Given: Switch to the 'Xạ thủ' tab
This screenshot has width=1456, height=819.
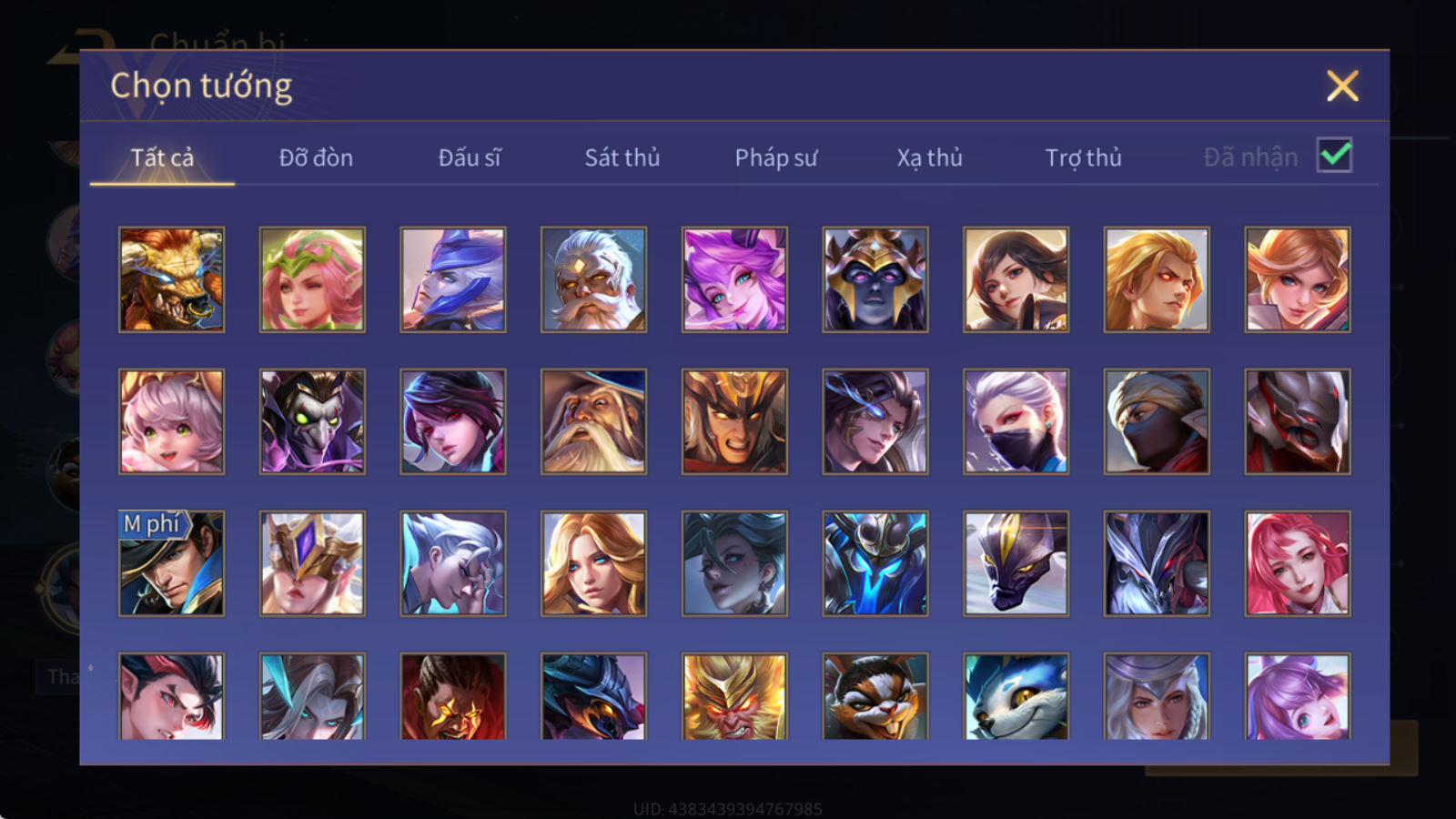Looking at the screenshot, I should (x=929, y=157).
